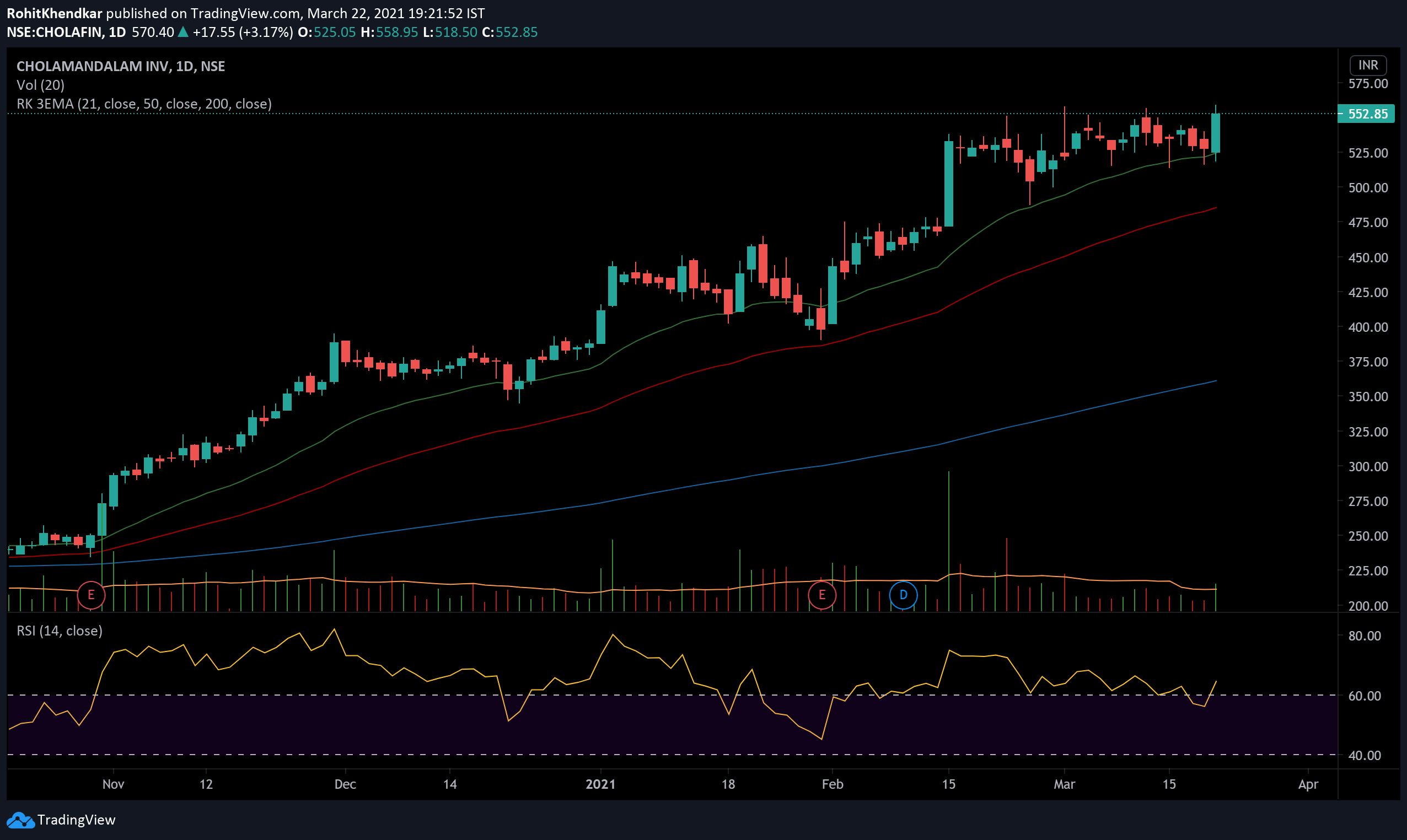Click the Dec label on time axis

click(345, 784)
